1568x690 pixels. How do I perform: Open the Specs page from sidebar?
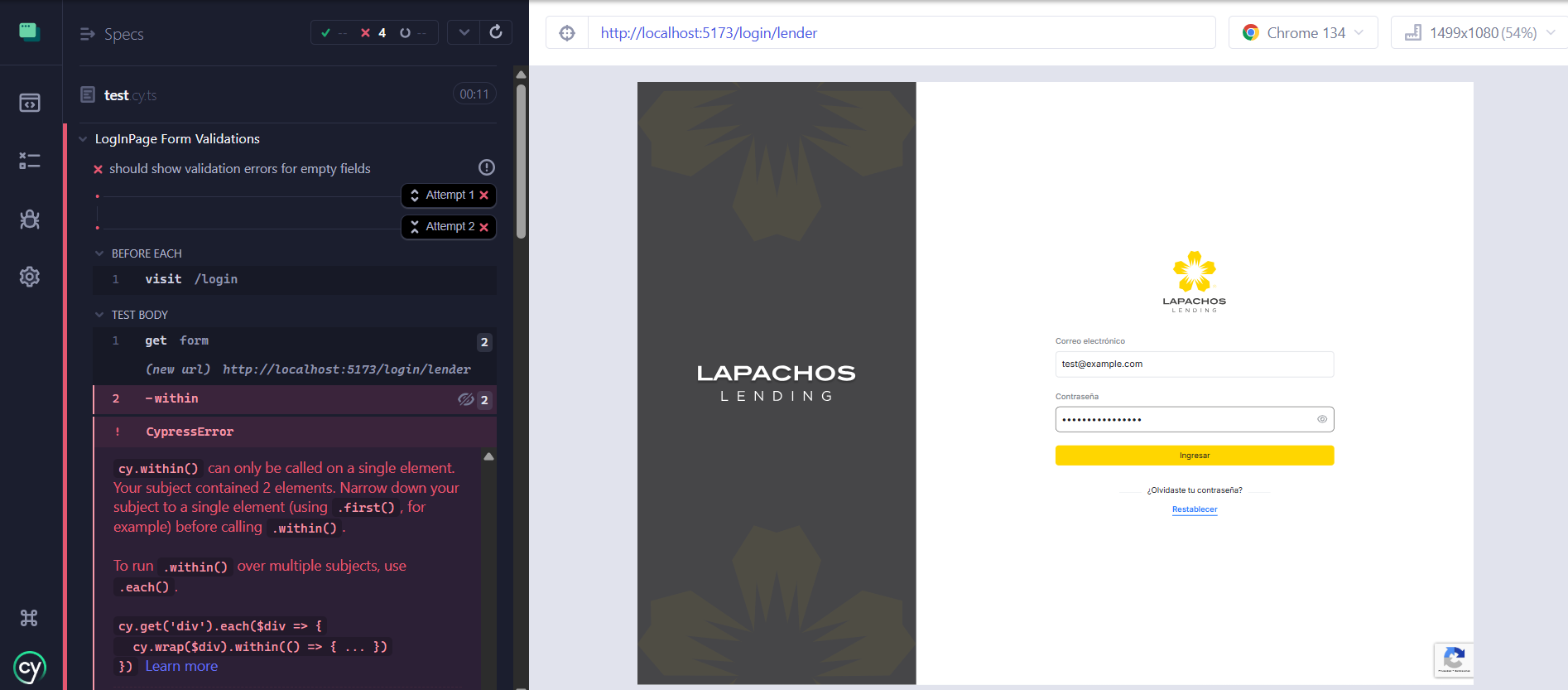[30, 103]
